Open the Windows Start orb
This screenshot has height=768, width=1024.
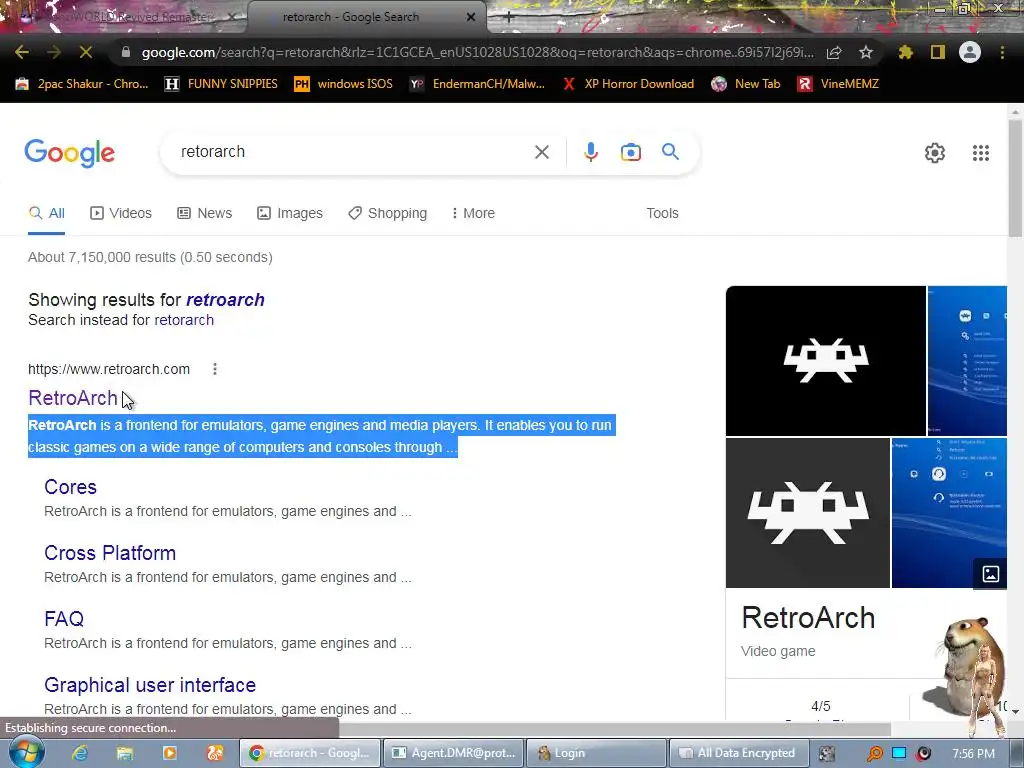[27, 752]
